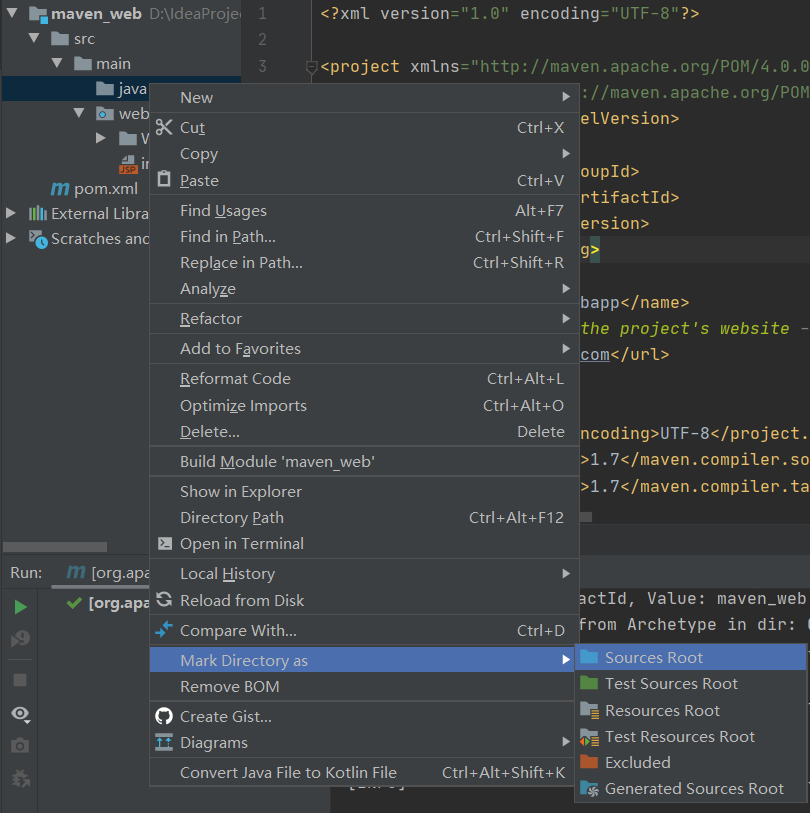Screen dimensions: 810x813
Task: Choose Remove BOM
Action: (364, 686)
